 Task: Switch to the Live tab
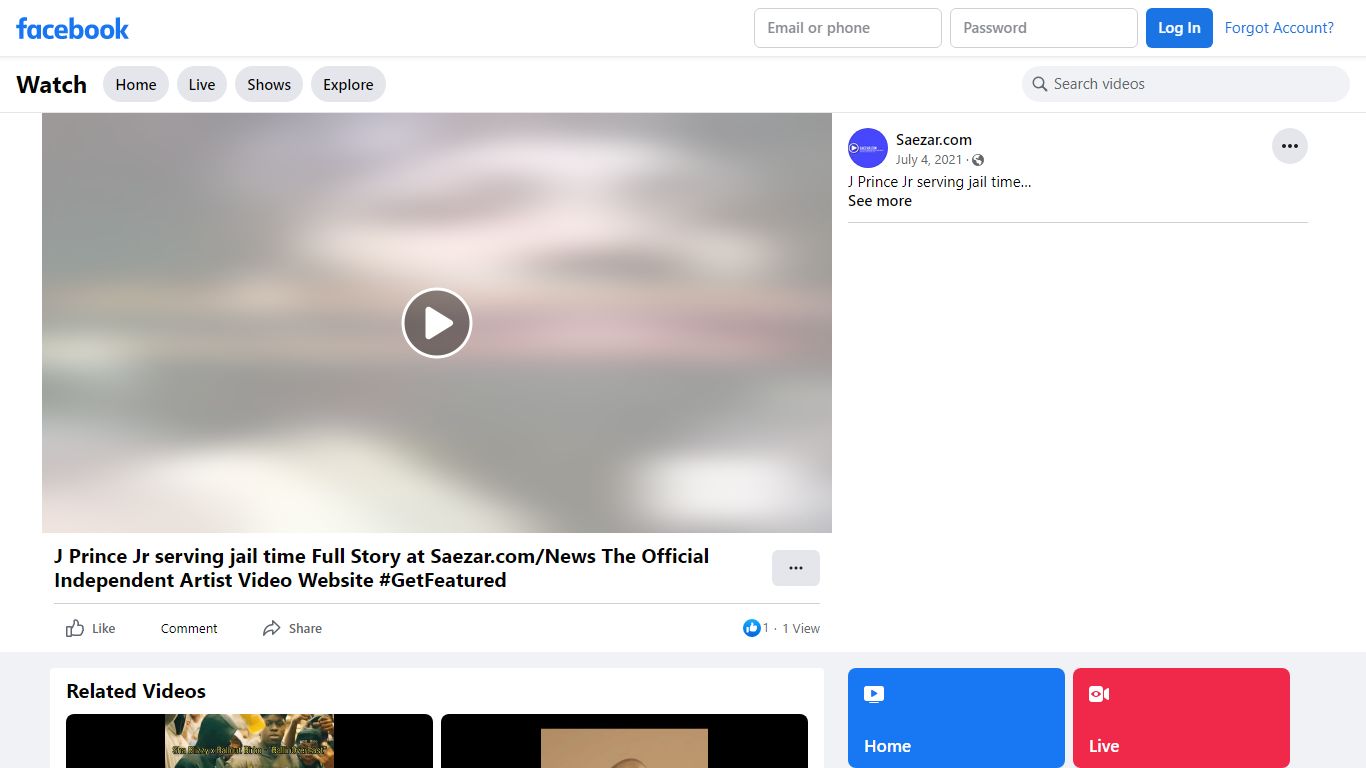tap(202, 85)
